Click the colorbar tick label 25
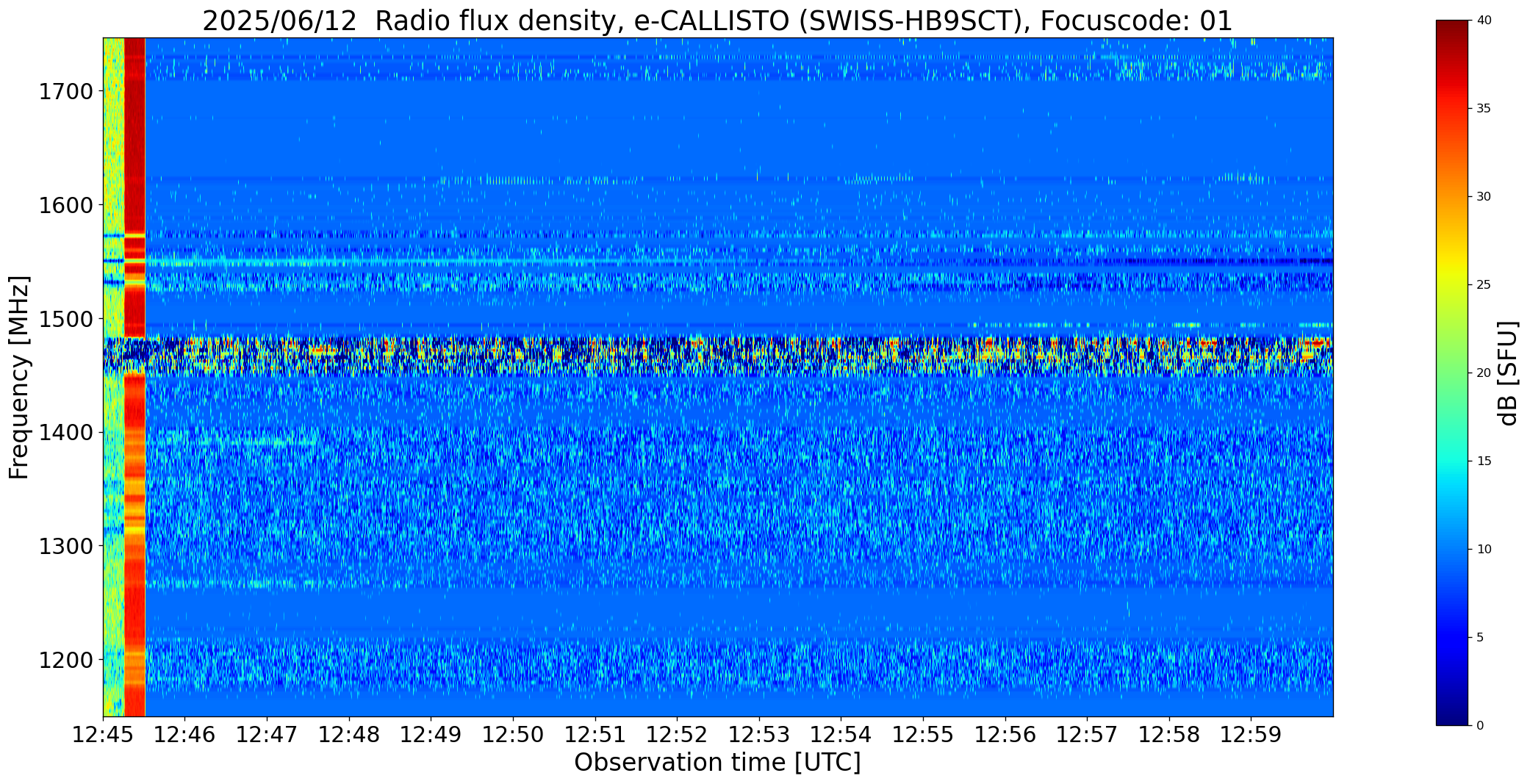Viewport: 1530px width, 784px height. [x=1484, y=284]
